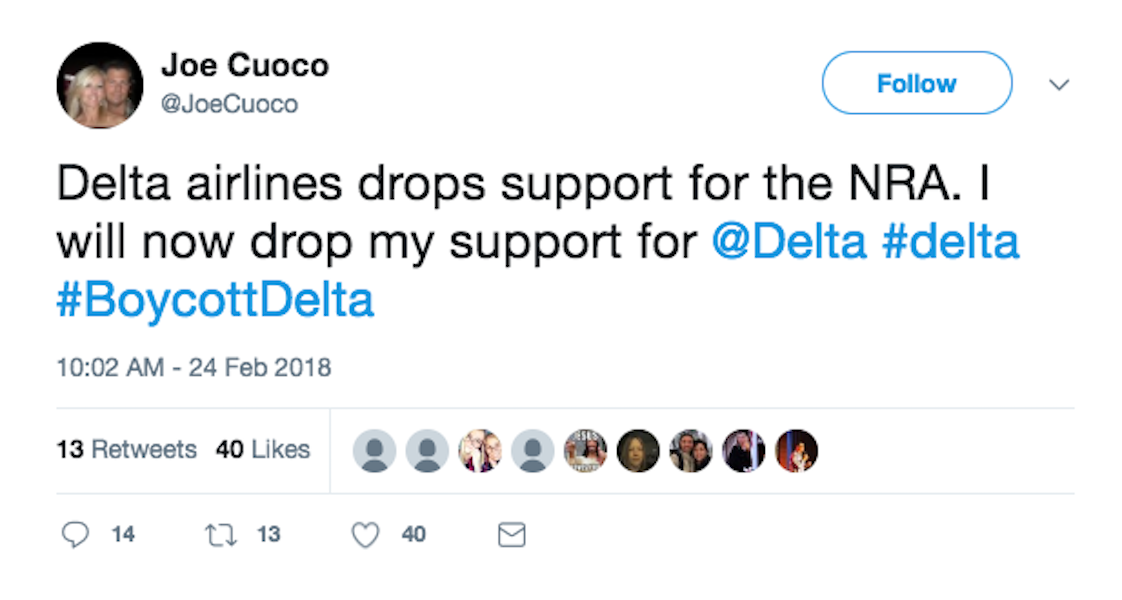View the 40 Likes list

point(263,449)
